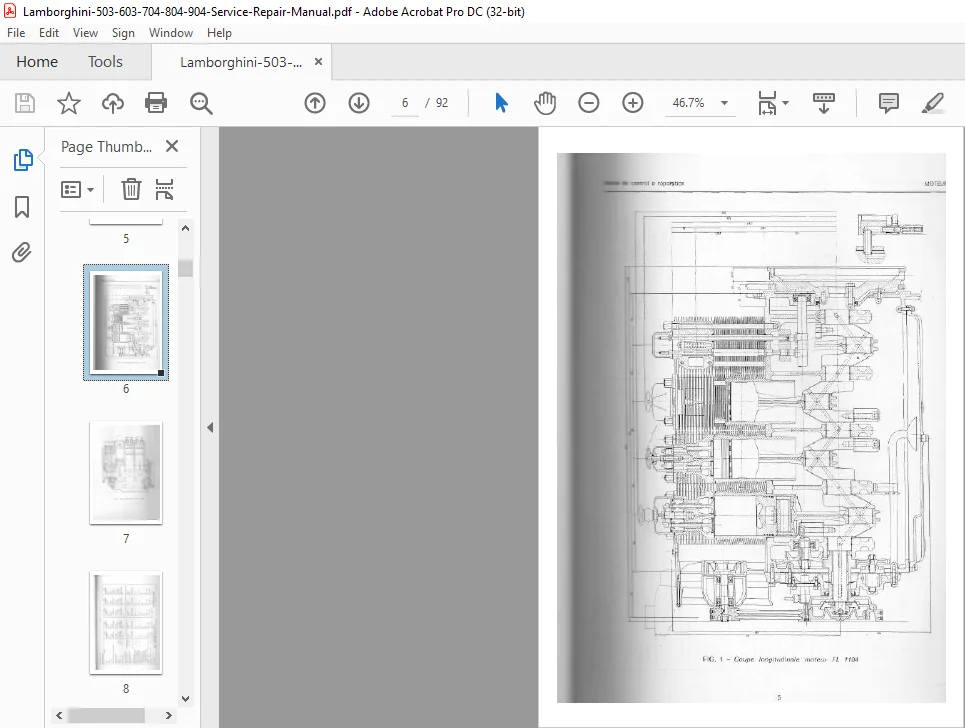965x728 pixels.
Task: Select the page 6 thumbnail
Action: click(126, 322)
